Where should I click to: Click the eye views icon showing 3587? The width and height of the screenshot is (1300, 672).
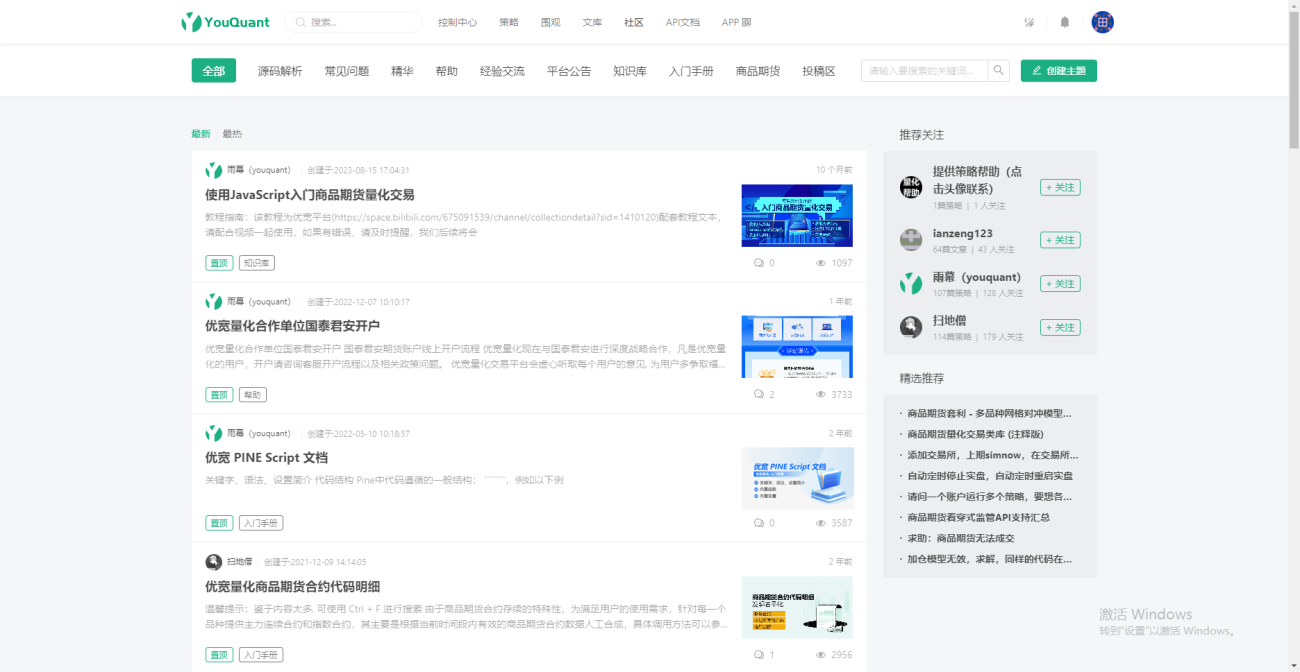coord(821,523)
